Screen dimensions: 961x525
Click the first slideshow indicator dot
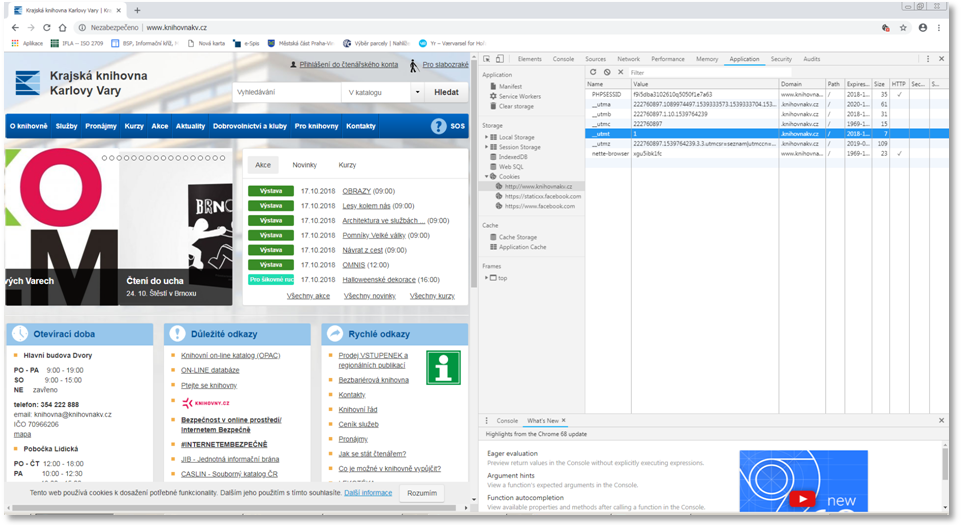pyautogui.click(x=104, y=158)
